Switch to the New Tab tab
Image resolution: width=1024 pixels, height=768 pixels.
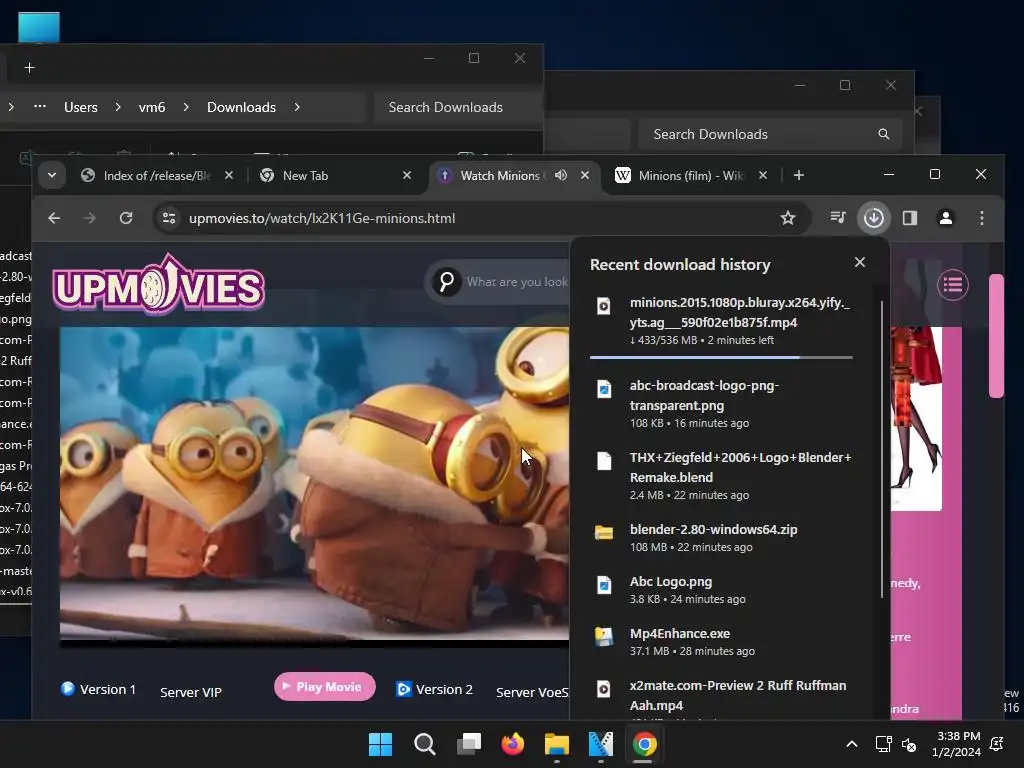(x=336, y=176)
